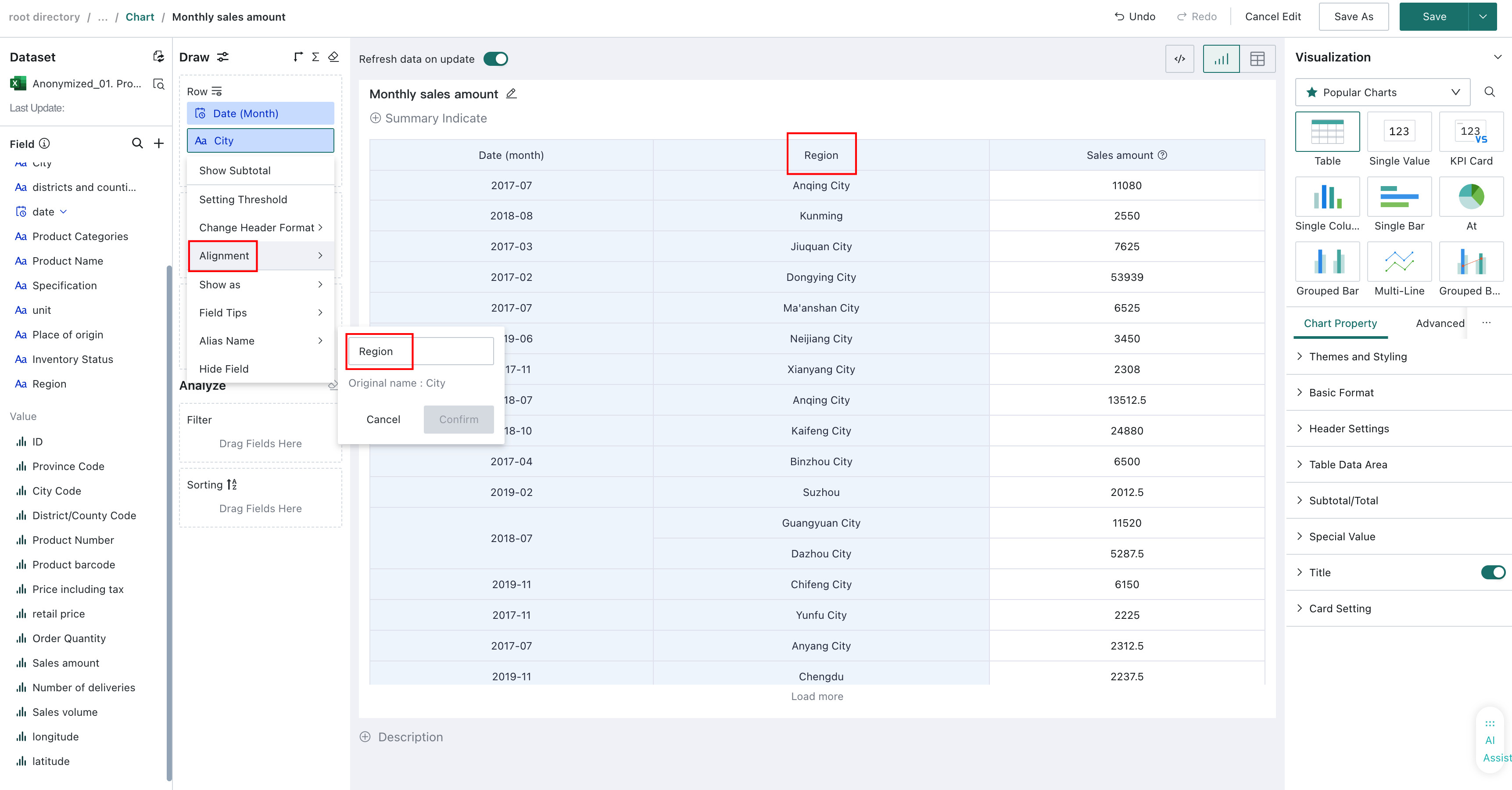Image resolution: width=1512 pixels, height=790 pixels.
Task: Choose Setting Threshold menu item
Action: [260, 200]
